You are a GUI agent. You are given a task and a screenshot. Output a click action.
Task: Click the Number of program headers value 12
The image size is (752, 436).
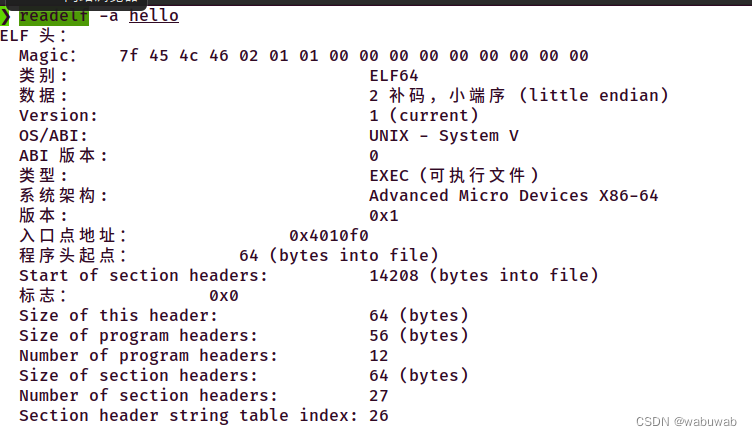(379, 355)
